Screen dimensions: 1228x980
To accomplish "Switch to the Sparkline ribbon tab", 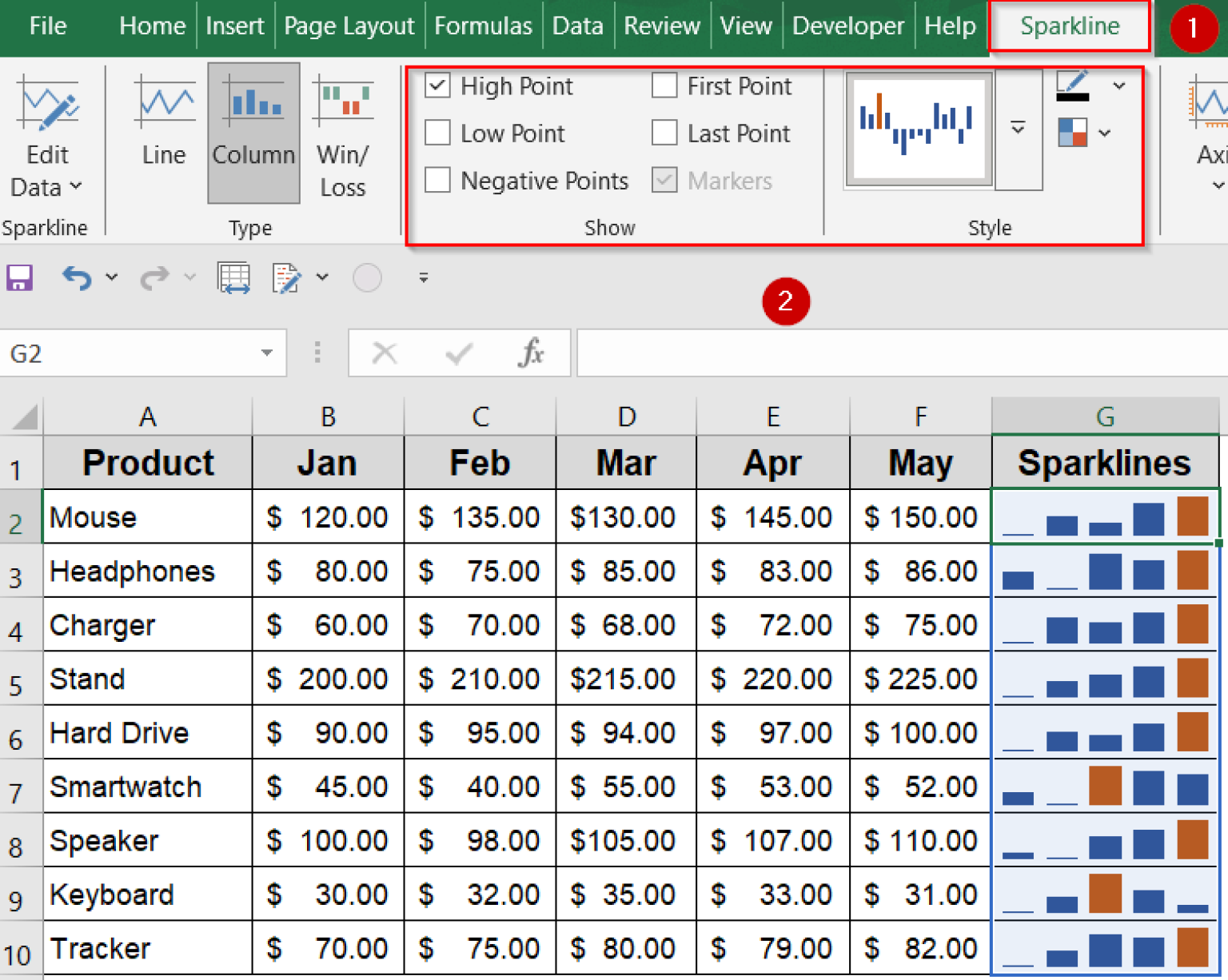I will point(1069,26).
